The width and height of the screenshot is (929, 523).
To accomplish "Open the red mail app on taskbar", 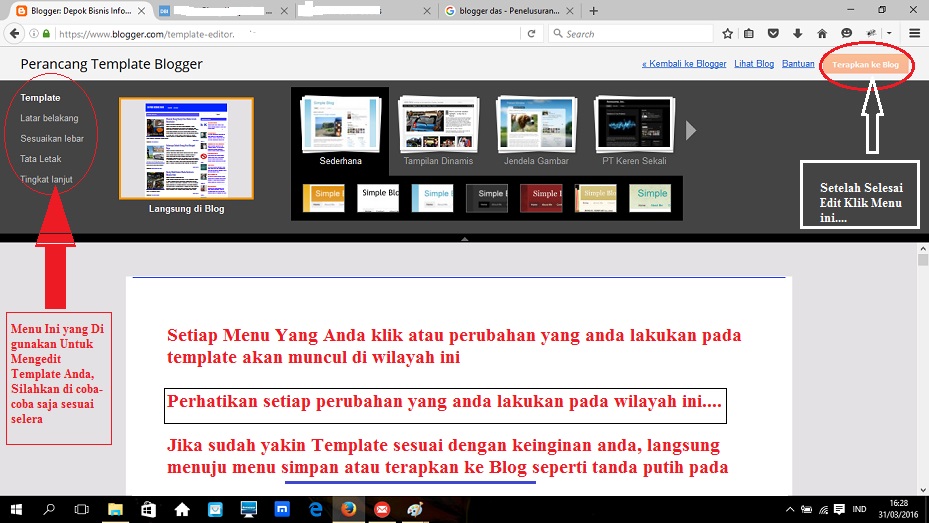I will coord(382,509).
